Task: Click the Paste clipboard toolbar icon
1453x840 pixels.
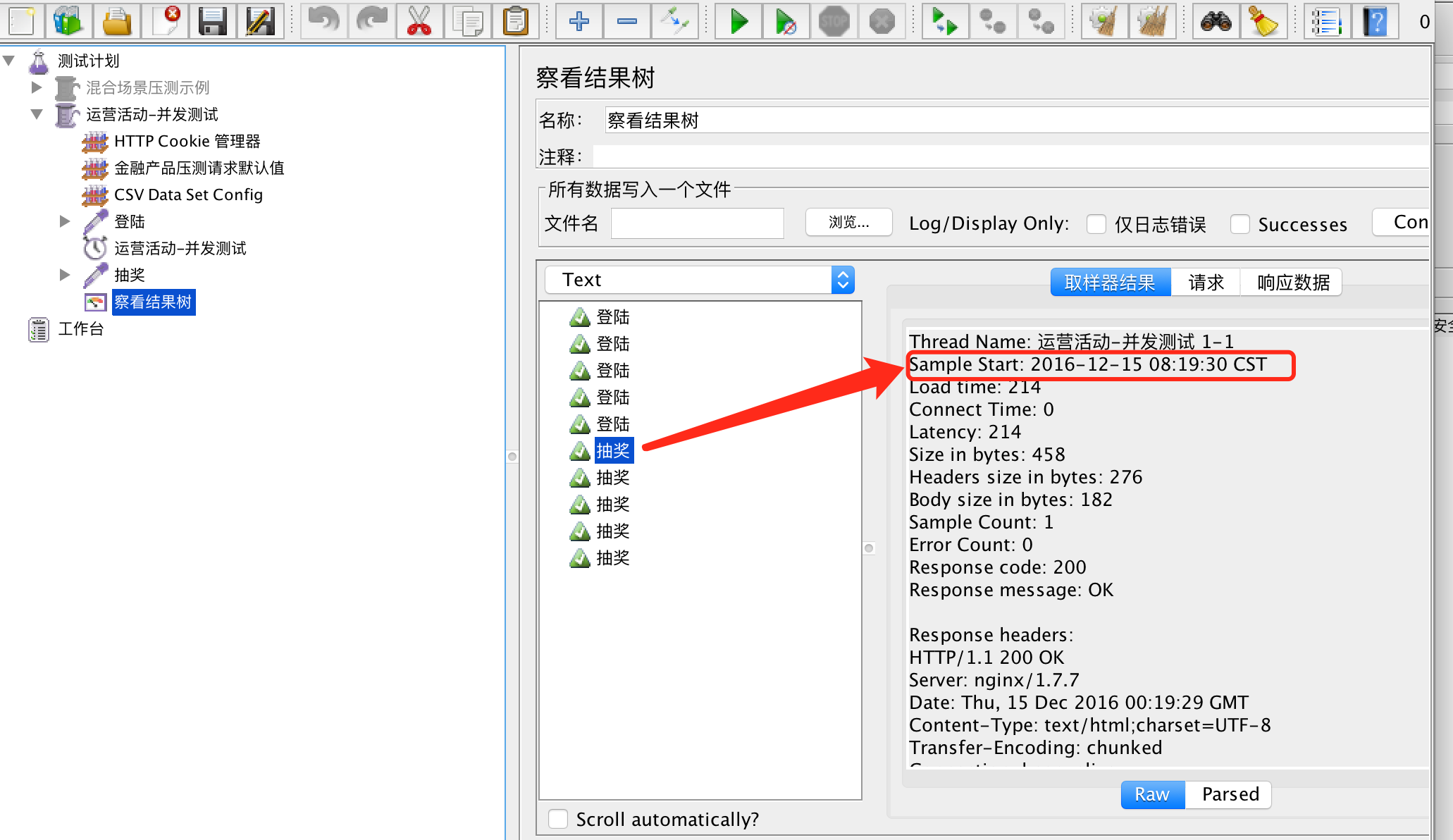Action: click(515, 21)
